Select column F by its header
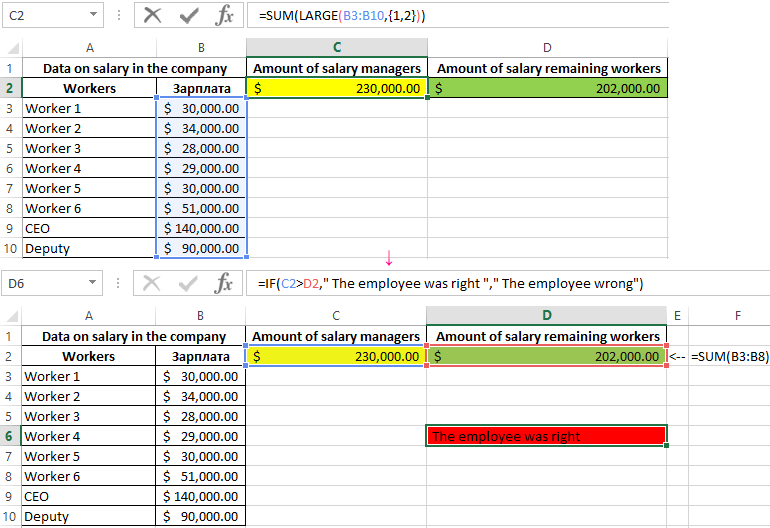The width and height of the screenshot is (770, 528). pyautogui.click(x=736, y=316)
